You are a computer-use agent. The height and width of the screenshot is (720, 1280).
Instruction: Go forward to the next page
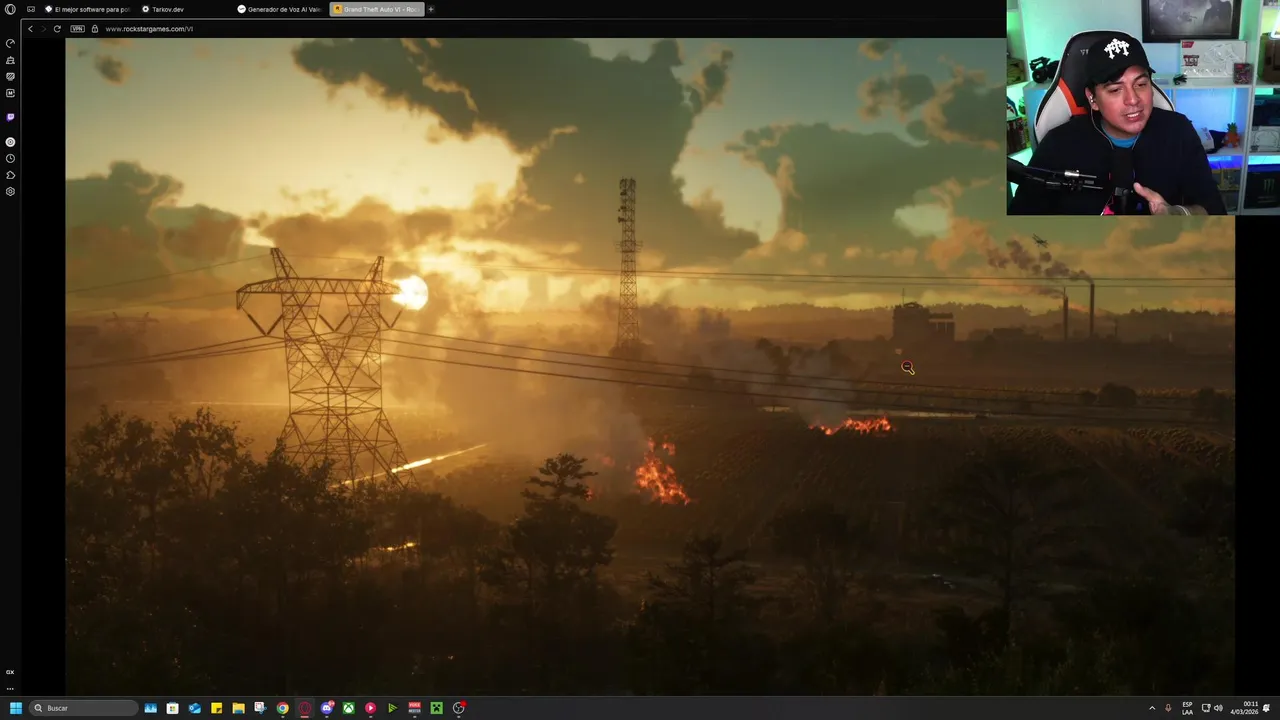(43, 29)
